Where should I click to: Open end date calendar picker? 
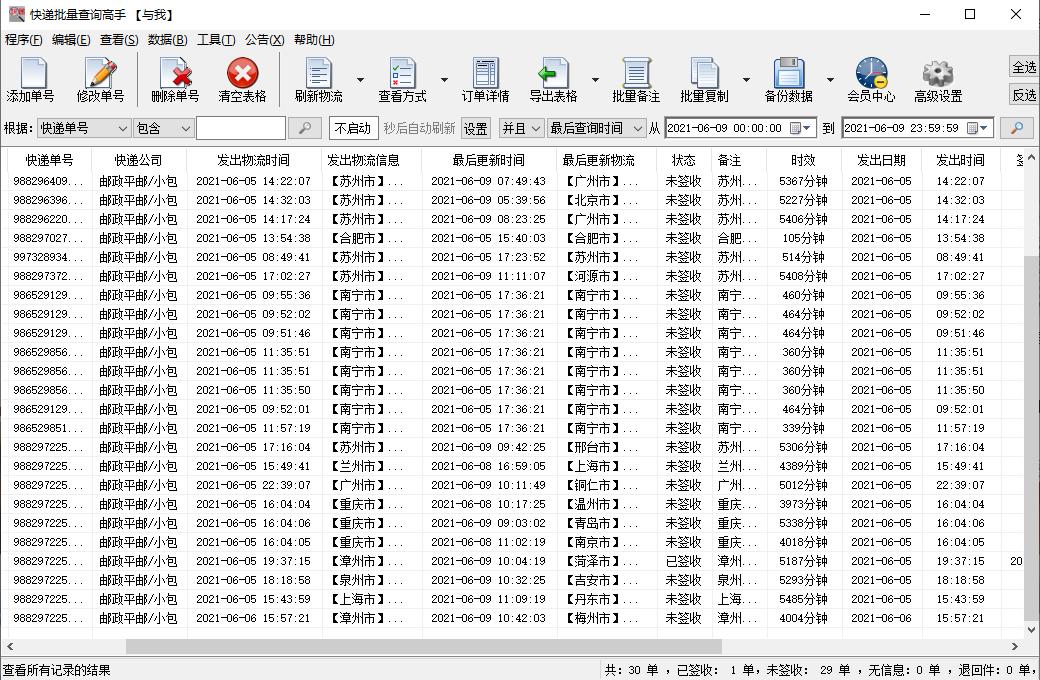978,128
